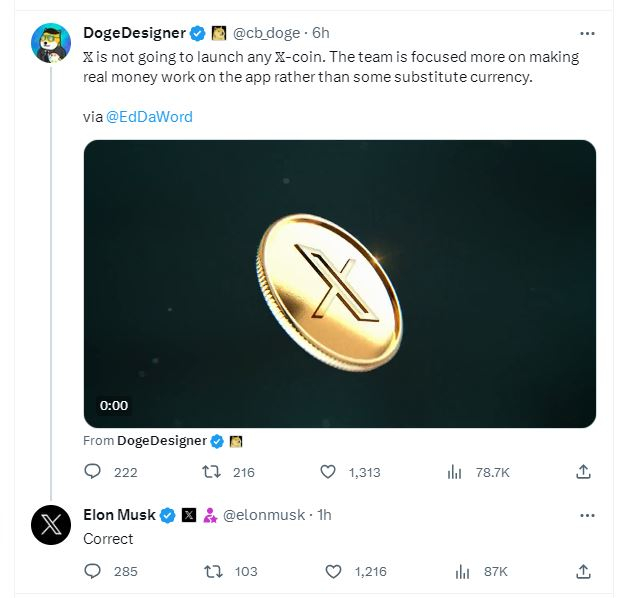Open the @EdDaWord mention link
This screenshot has width=622, height=598.
(149, 116)
